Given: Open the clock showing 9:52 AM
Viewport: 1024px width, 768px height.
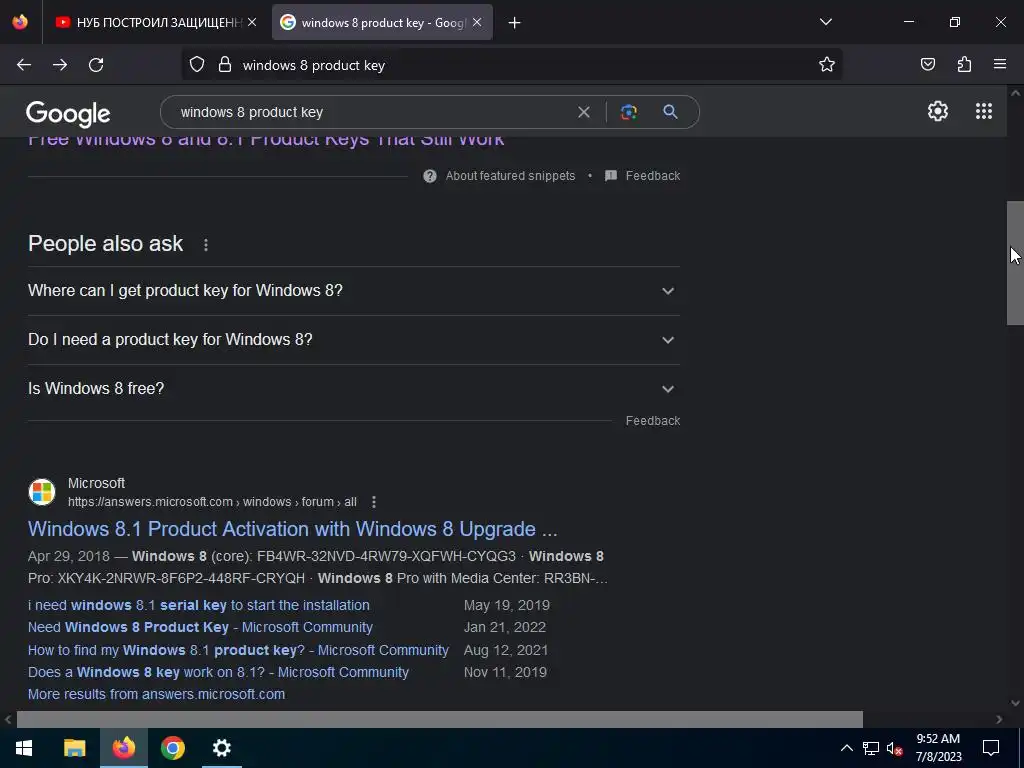Looking at the screenshot, I should click(x=938, y=748).
